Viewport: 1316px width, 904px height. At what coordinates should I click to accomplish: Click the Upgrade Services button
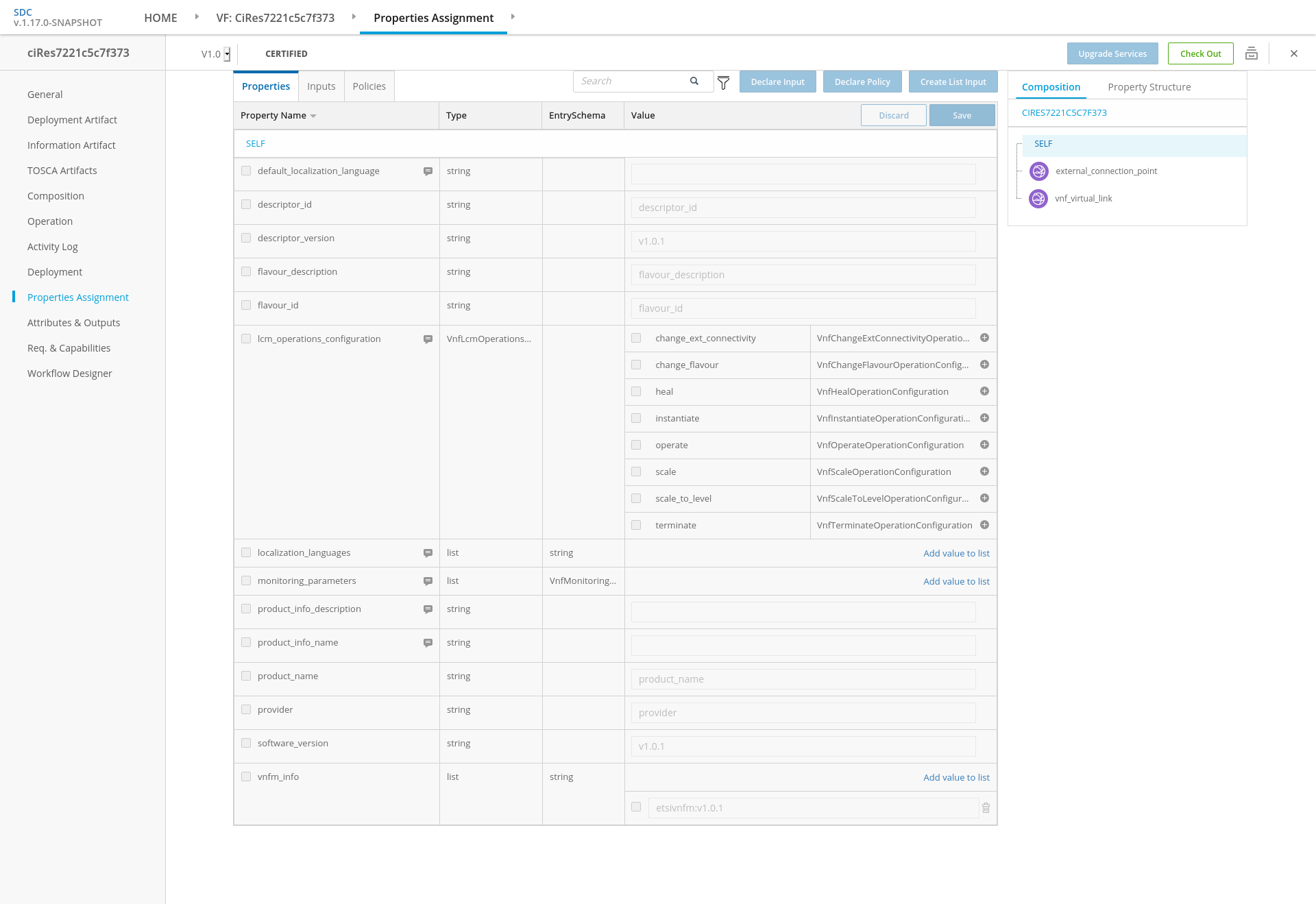coord(1112,53)
